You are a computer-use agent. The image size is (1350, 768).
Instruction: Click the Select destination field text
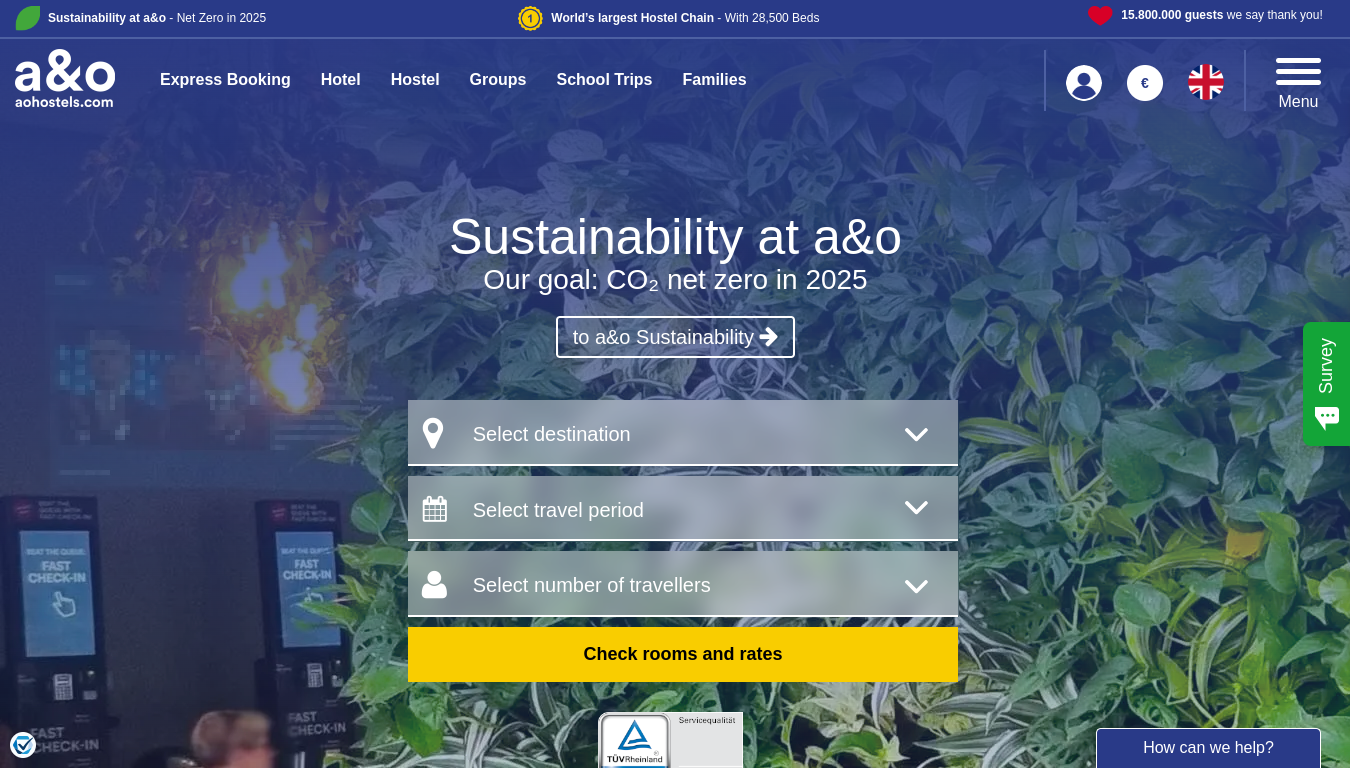pos(551,434)
